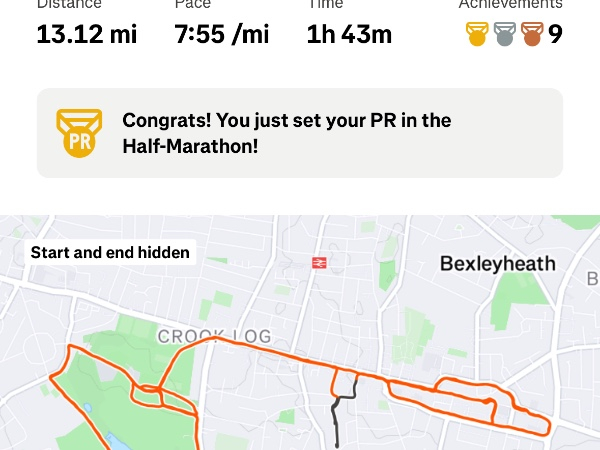Click the silver achievement trophy icon
The image size is (600, 450).
505,35
